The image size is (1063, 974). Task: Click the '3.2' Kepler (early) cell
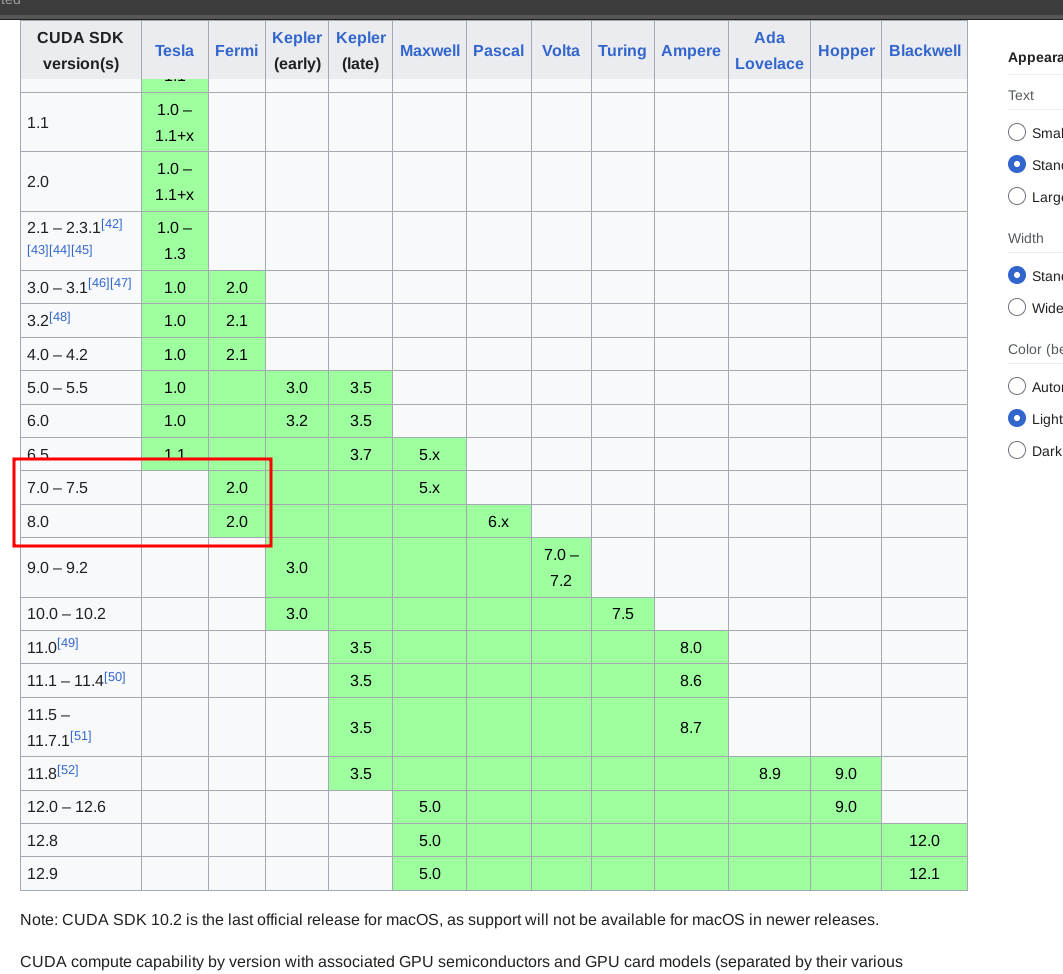point(297,420)
